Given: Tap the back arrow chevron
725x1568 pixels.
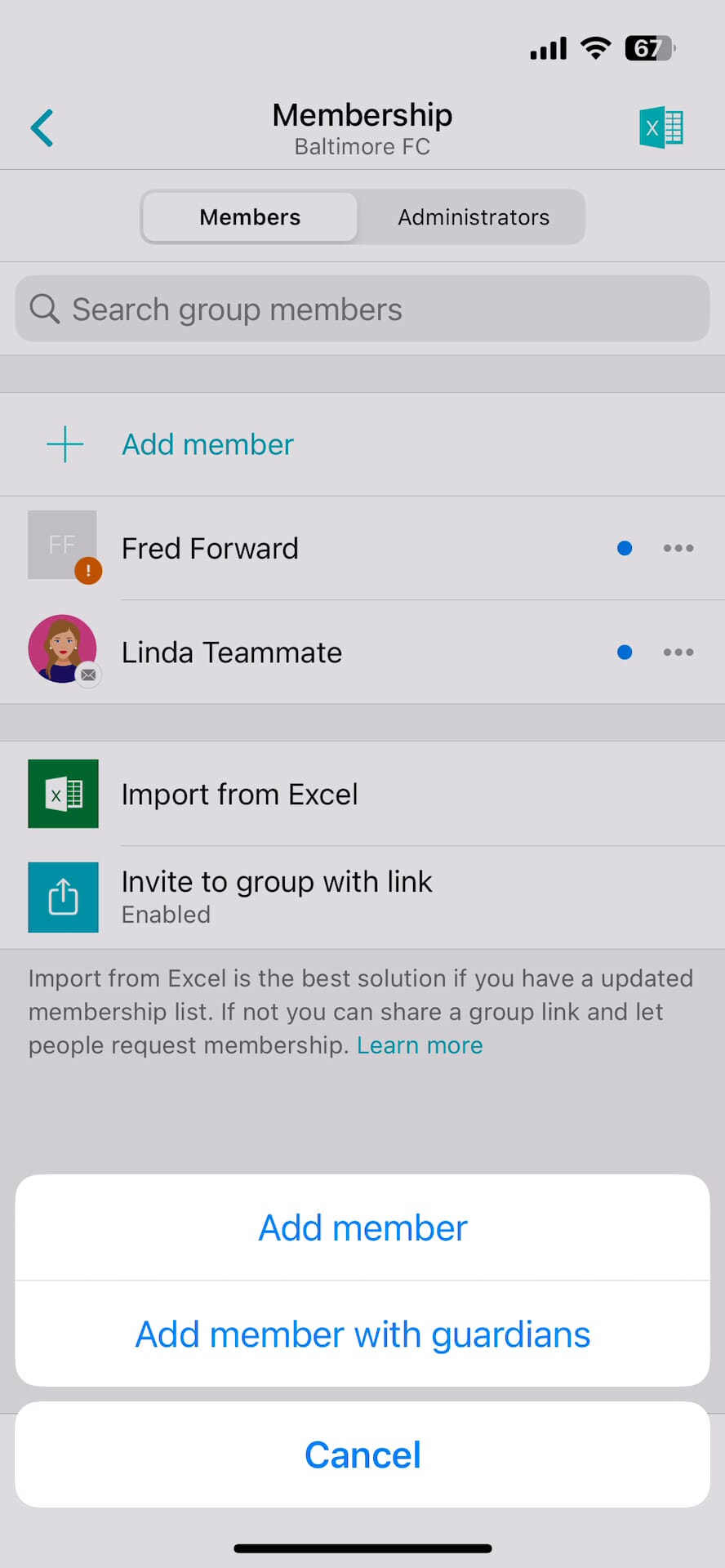Looking at the screenshot, I should (42, 128).
